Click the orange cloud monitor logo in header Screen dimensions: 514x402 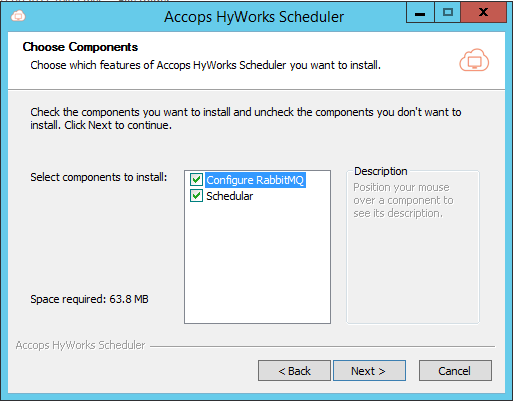pyautogui.click(x=474, y=60)
